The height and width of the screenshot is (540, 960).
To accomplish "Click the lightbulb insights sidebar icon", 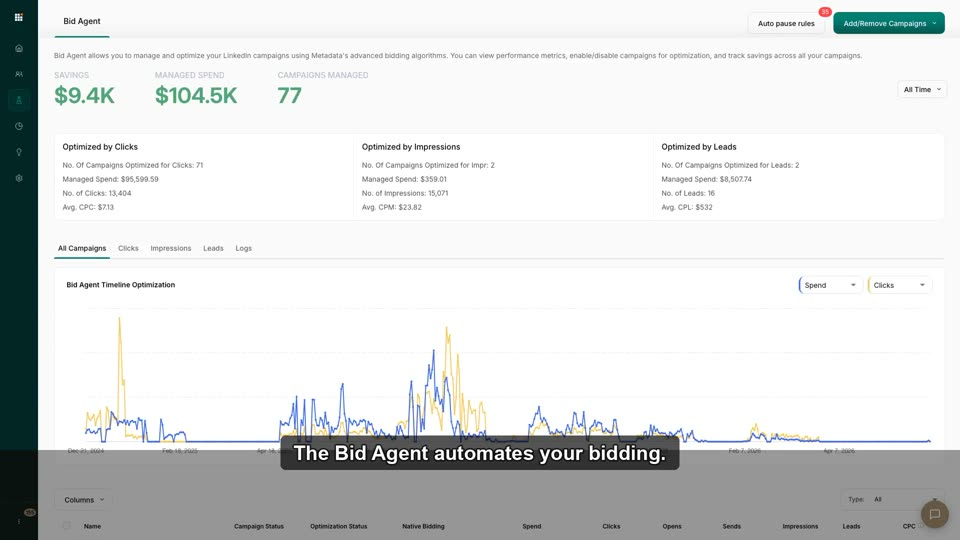I will (x=18, y=152).
